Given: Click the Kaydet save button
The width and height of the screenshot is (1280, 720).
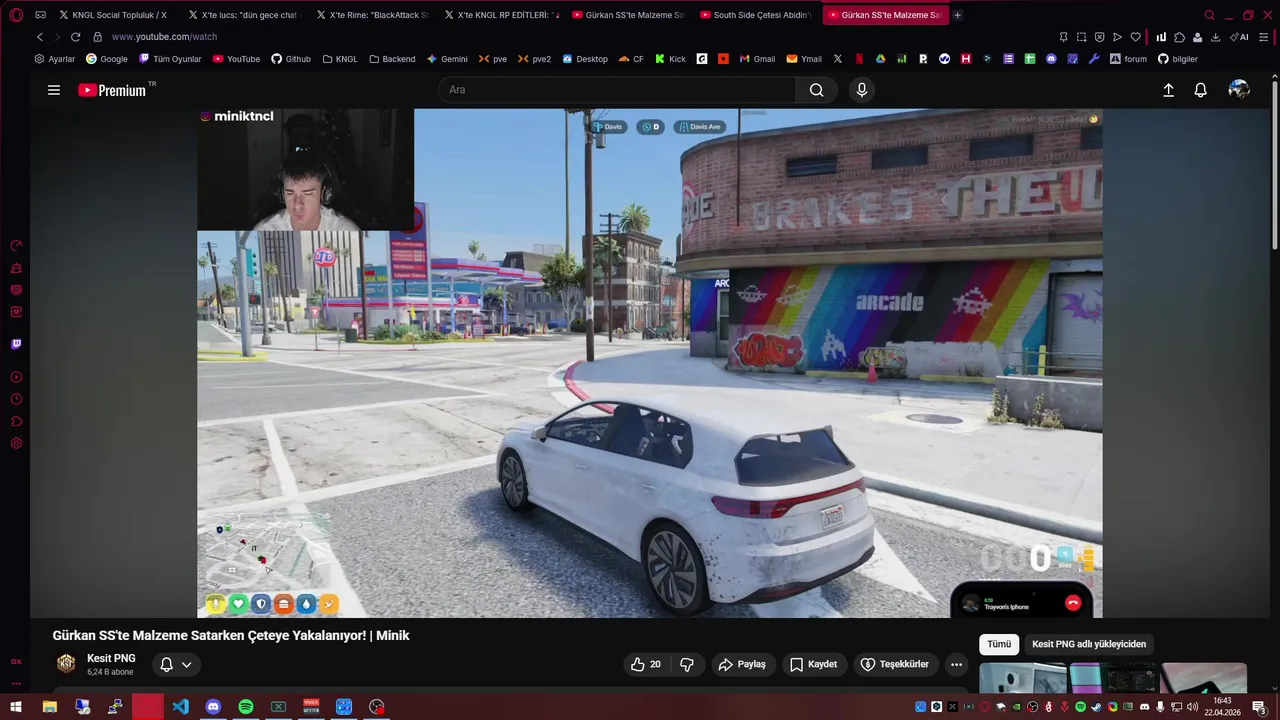Looking at the screenshot, I should tap(813, 664).
